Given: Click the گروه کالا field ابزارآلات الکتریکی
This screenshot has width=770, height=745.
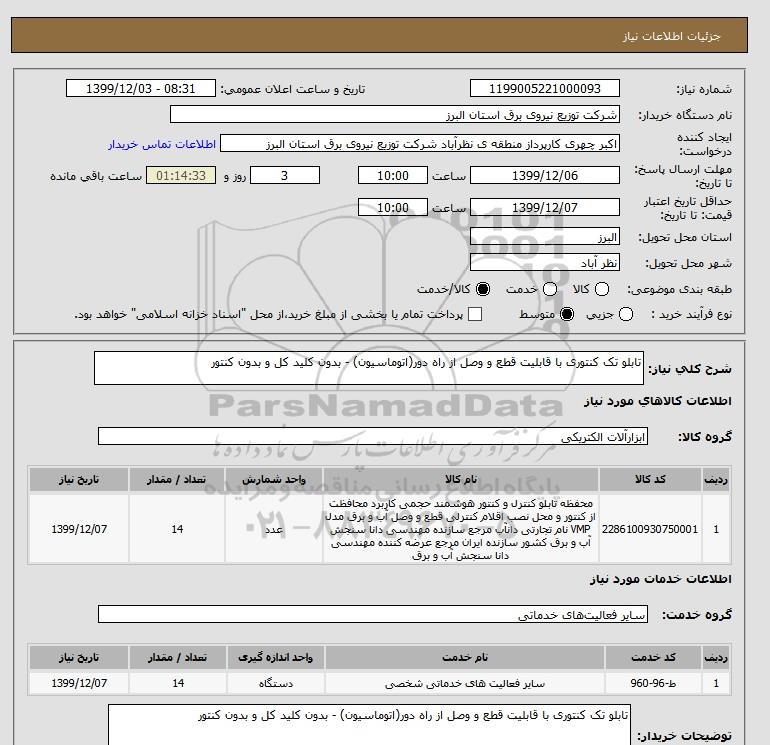Looking at the screenshot, I should [x=373, y=436].
